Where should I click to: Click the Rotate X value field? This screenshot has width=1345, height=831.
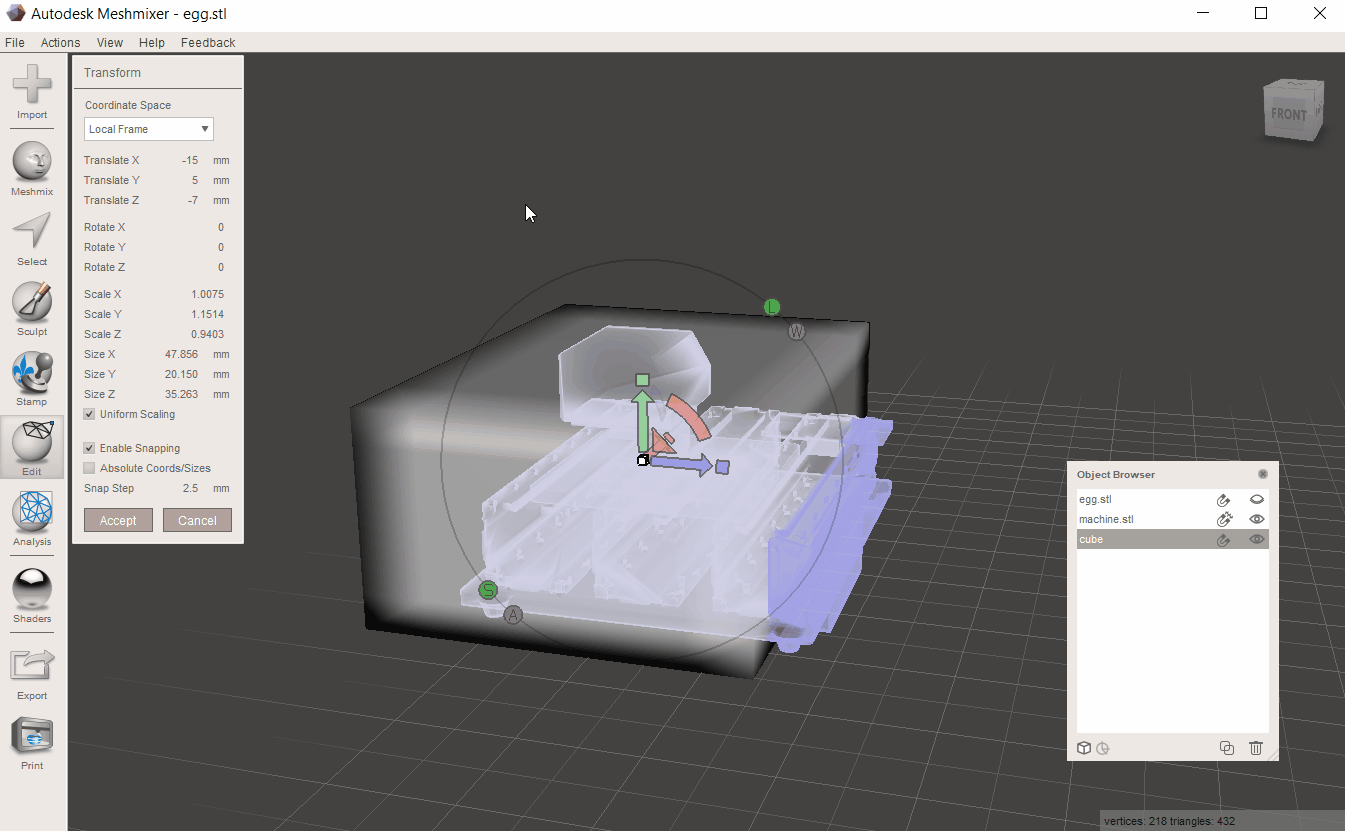pyautogui.click(x=220, y=228)
